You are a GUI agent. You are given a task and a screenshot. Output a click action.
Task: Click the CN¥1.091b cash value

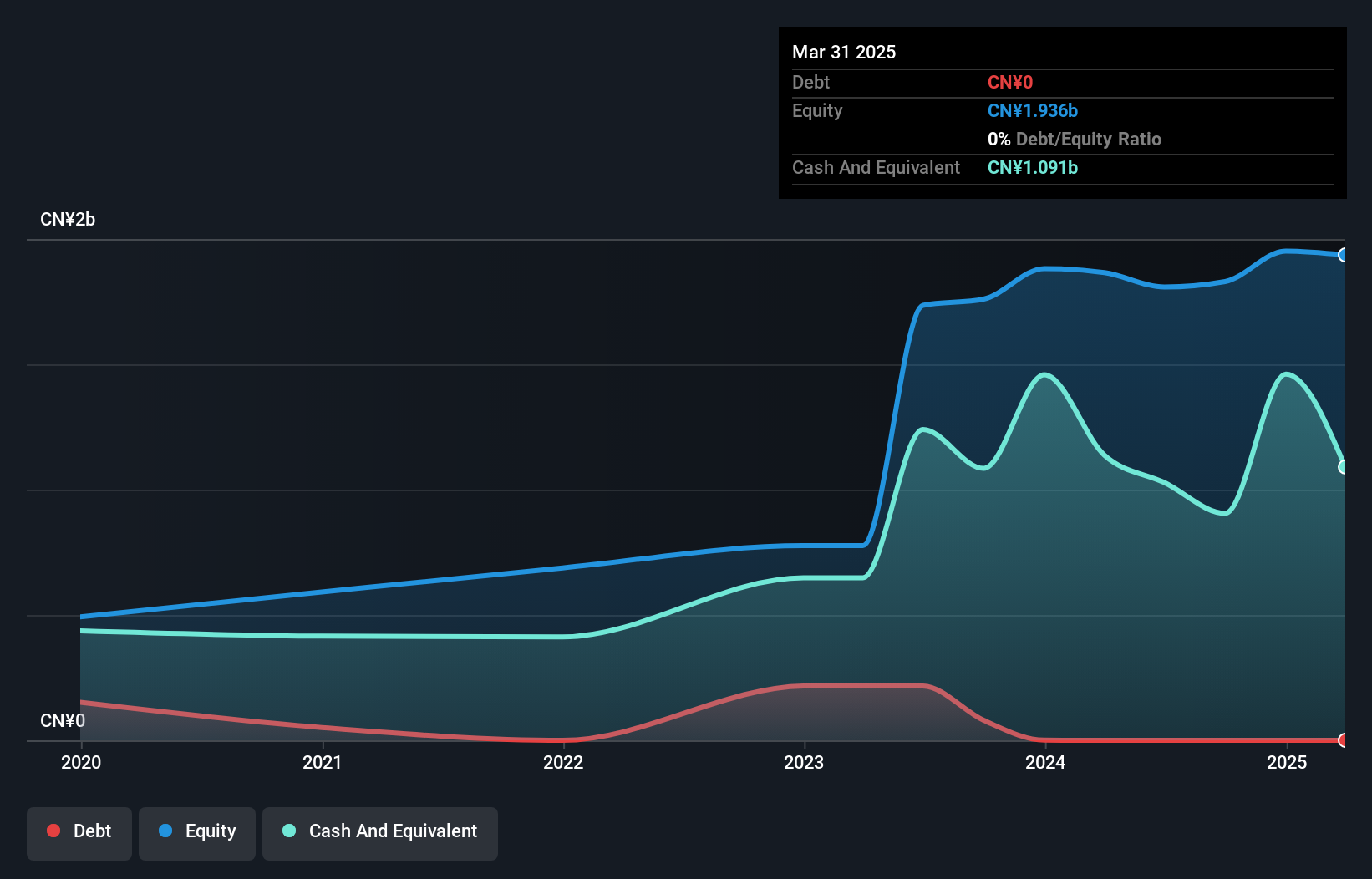[x=1033, y=167]
